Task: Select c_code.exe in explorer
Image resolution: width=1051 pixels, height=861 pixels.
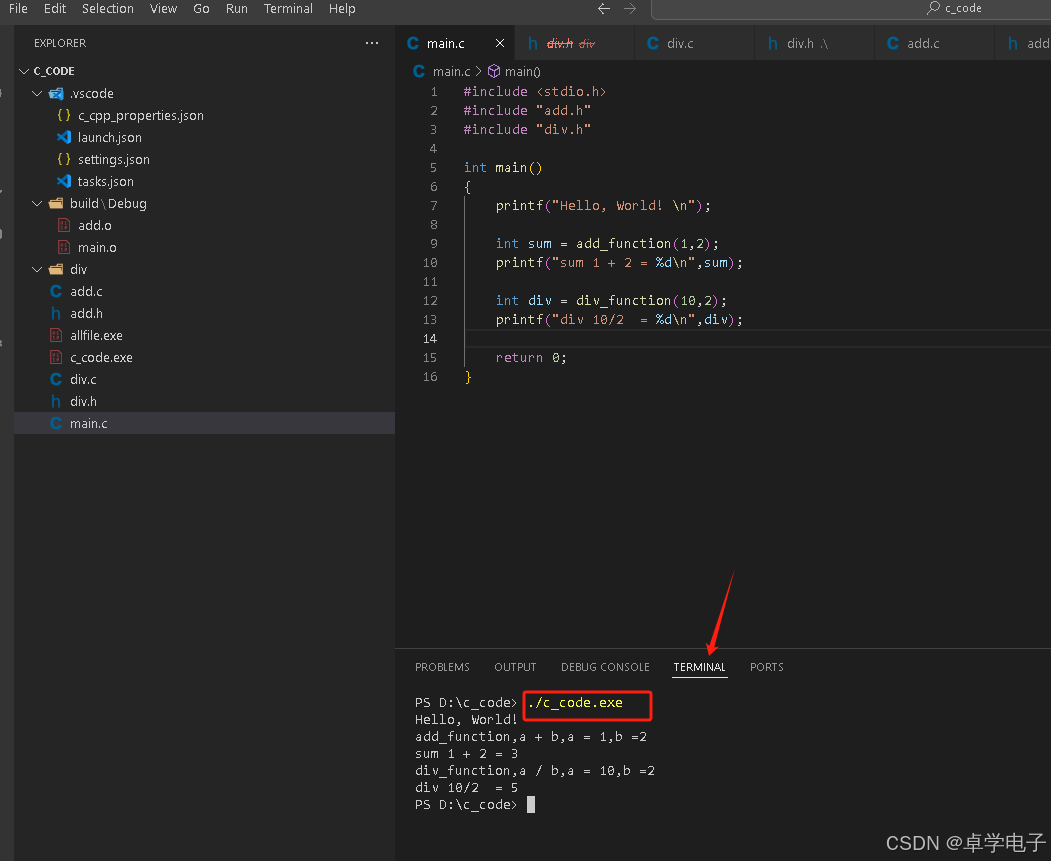Action: pyautogui.click(x=101, y=358)
